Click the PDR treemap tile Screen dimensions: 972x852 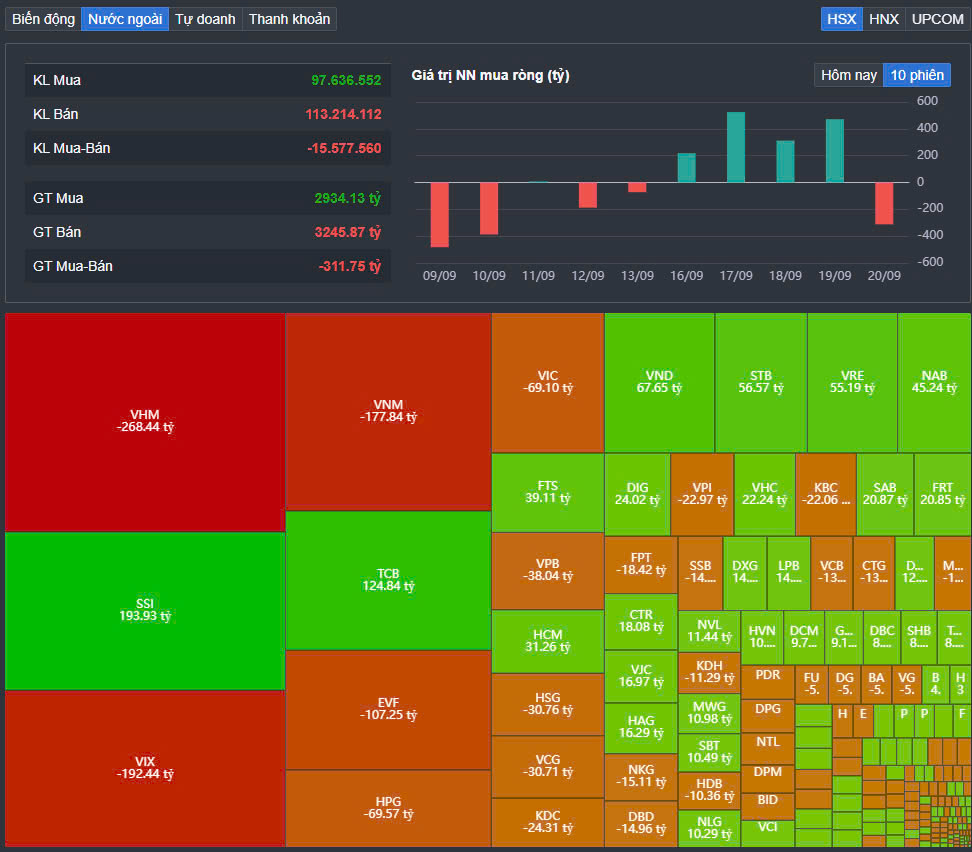767,682
